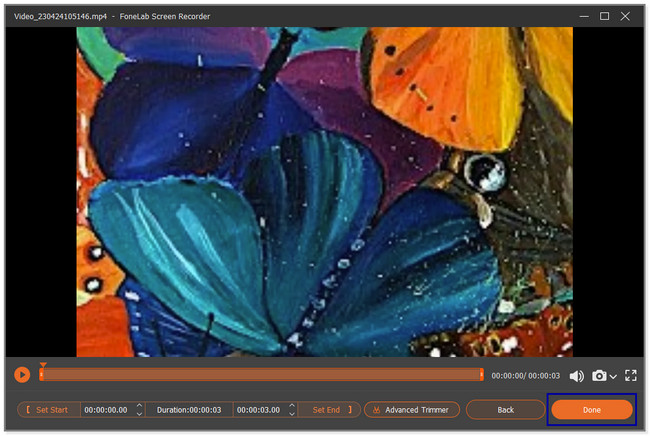Click the start time field 00:00:00.00
Image resolution: width=650 pixels, height=436 pixels.
[106, 410]
